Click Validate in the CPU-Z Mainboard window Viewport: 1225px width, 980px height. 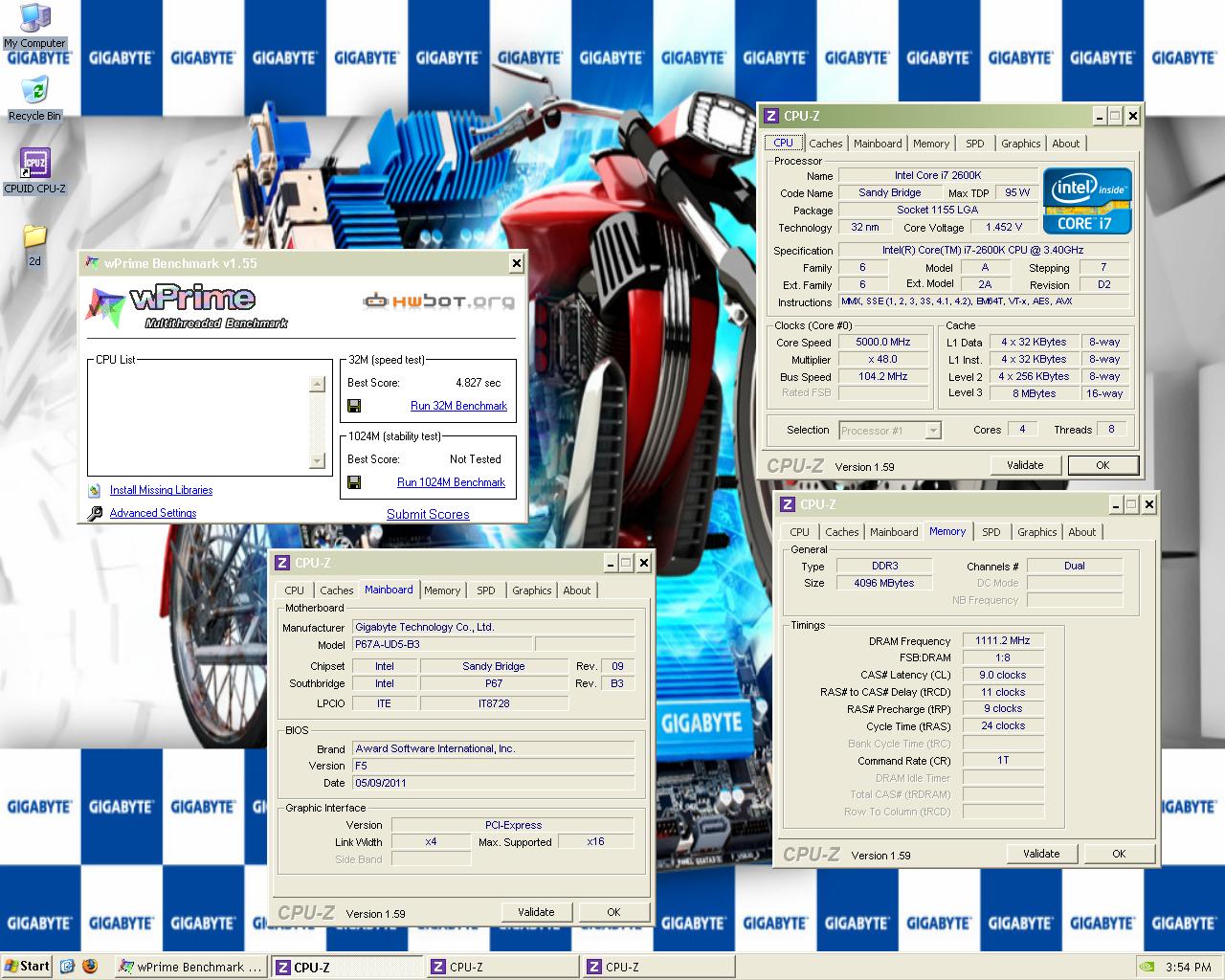(x=536, y=912)
